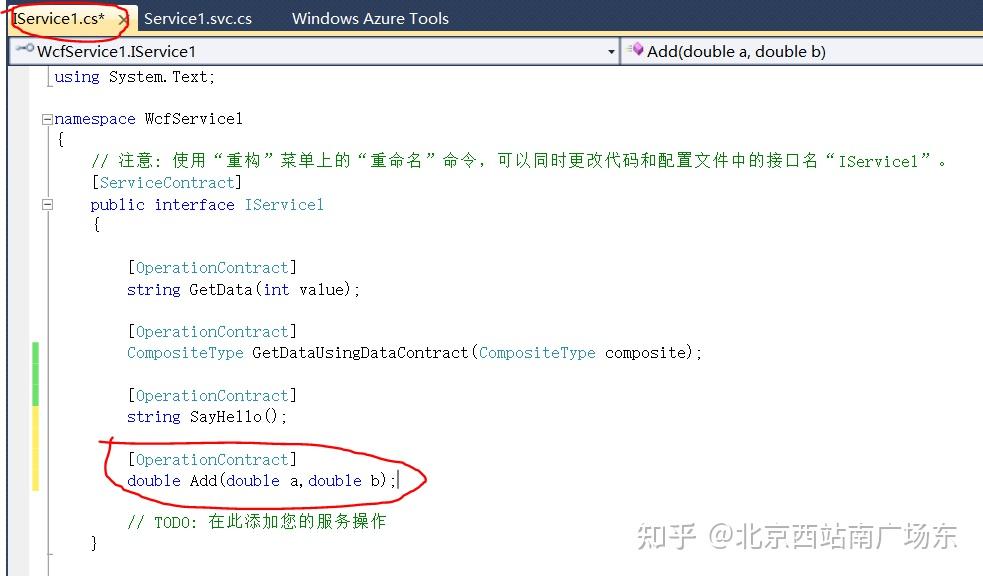Collapse the namespace WcfService1 block

[x=47, y=119]
